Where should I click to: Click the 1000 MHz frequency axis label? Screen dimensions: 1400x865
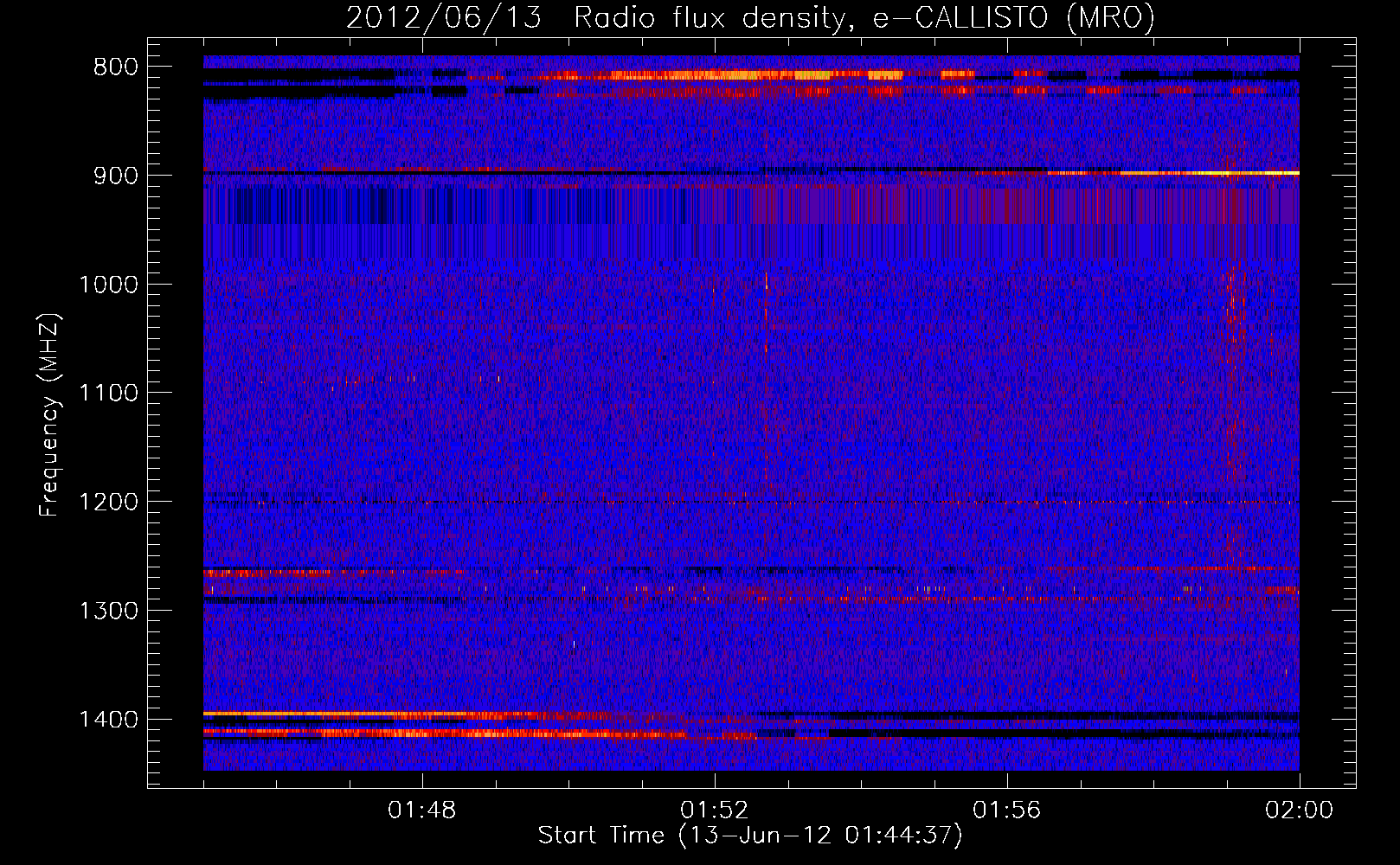(108, 285)
